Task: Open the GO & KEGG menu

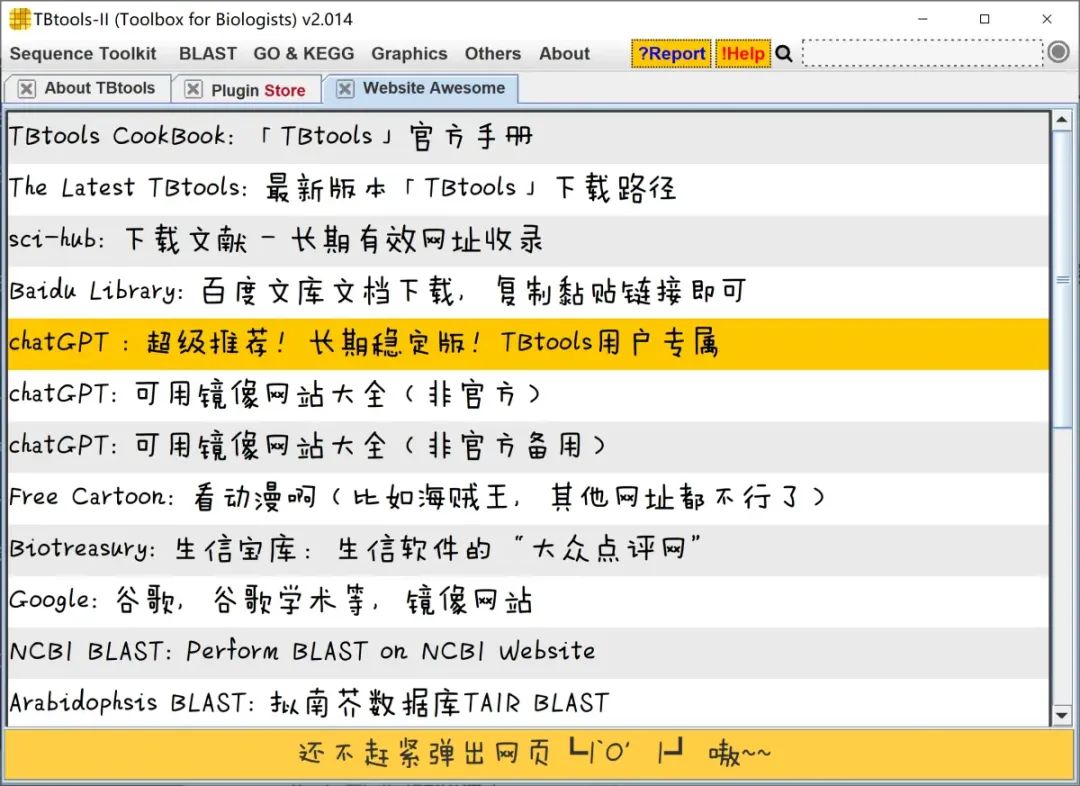Action: pyautogui.click(x=304, y=54)
